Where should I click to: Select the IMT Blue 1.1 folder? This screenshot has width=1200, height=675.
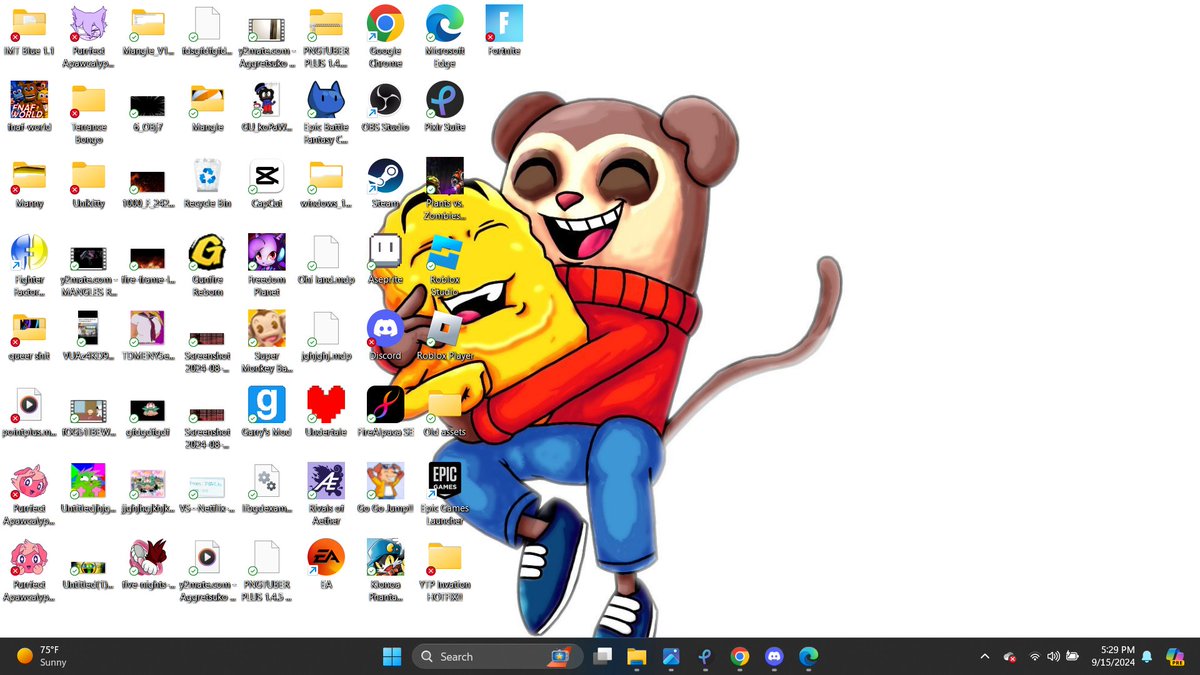point(29,30)
